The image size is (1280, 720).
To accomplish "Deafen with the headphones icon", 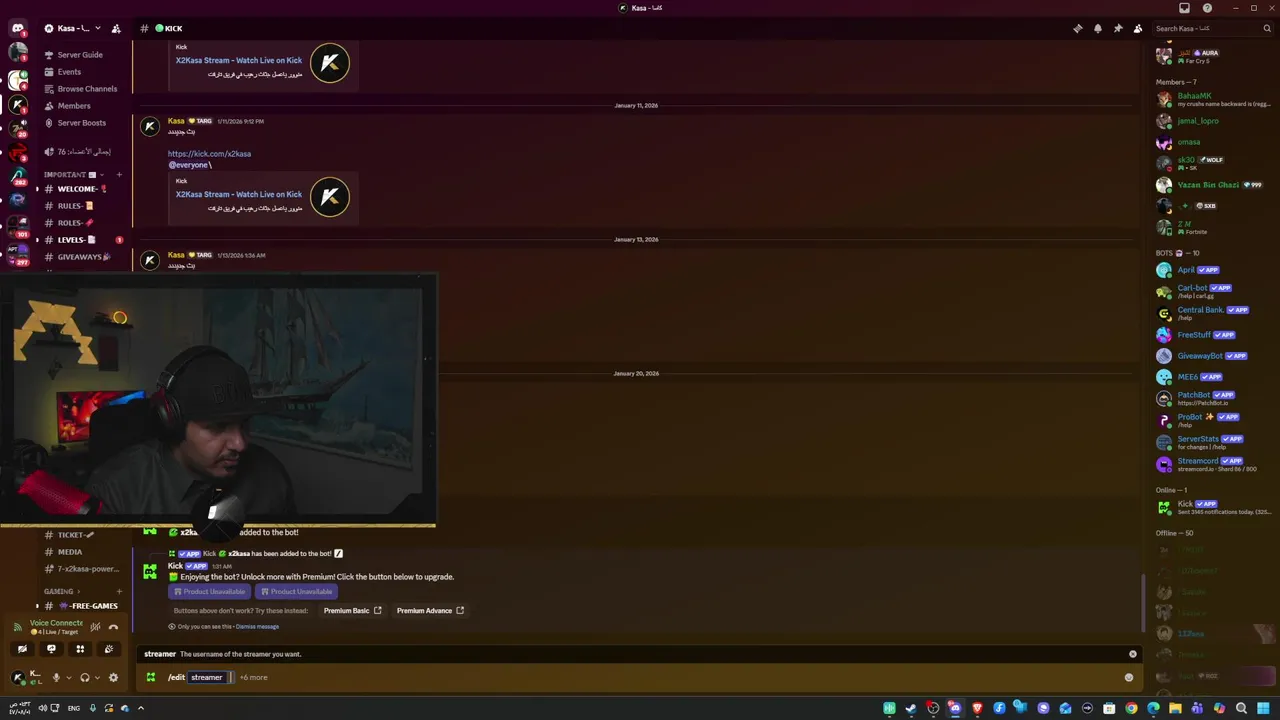I will (x=84, y=677).
